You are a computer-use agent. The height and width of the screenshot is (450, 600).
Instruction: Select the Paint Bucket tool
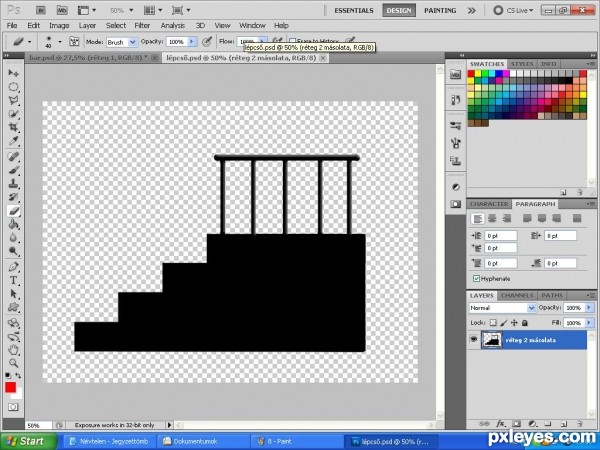click(13, 224)
